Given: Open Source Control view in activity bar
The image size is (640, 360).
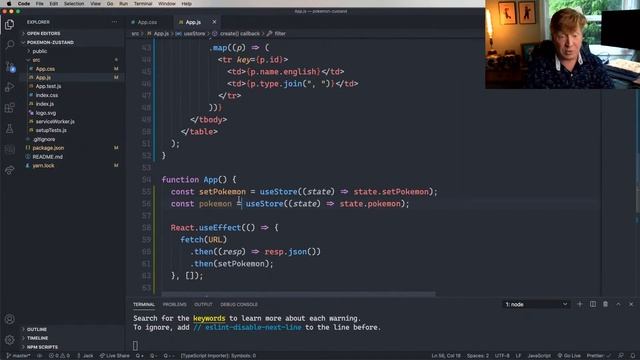Looking at the screenshot, I should [9, 66].
